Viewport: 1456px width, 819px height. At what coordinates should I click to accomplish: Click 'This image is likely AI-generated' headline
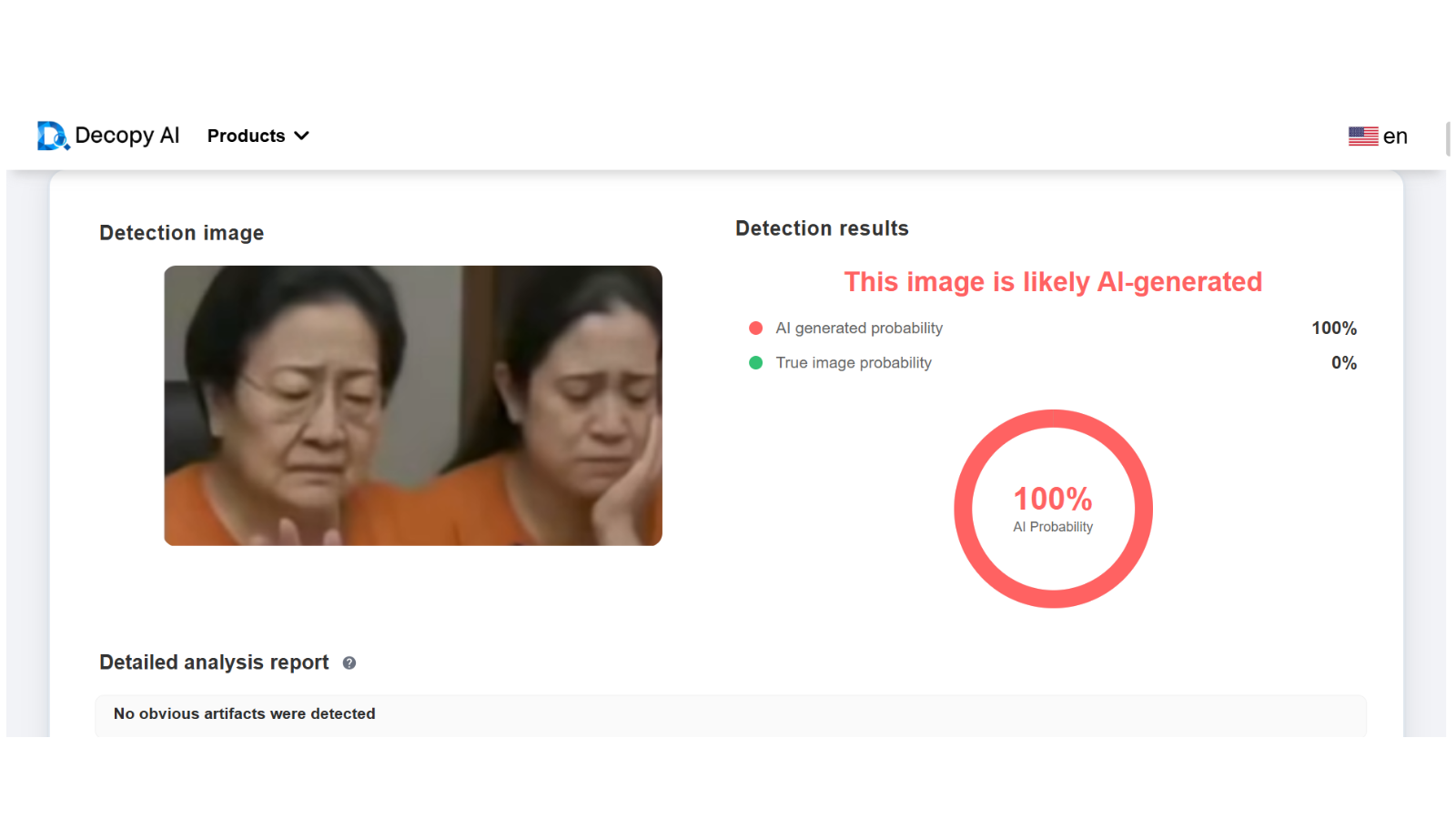click(x=1053, y=282)
